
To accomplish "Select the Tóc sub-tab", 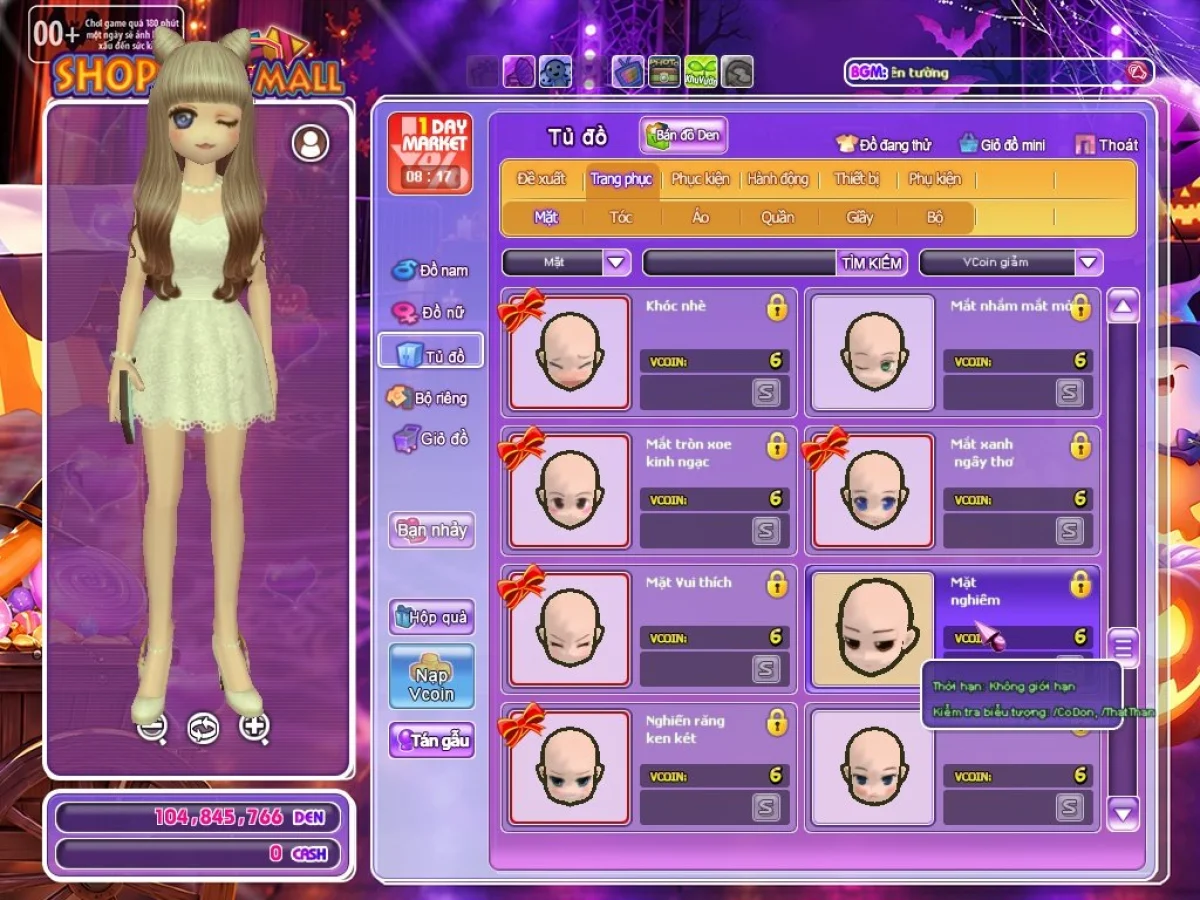I will click(x=621, y=217).
